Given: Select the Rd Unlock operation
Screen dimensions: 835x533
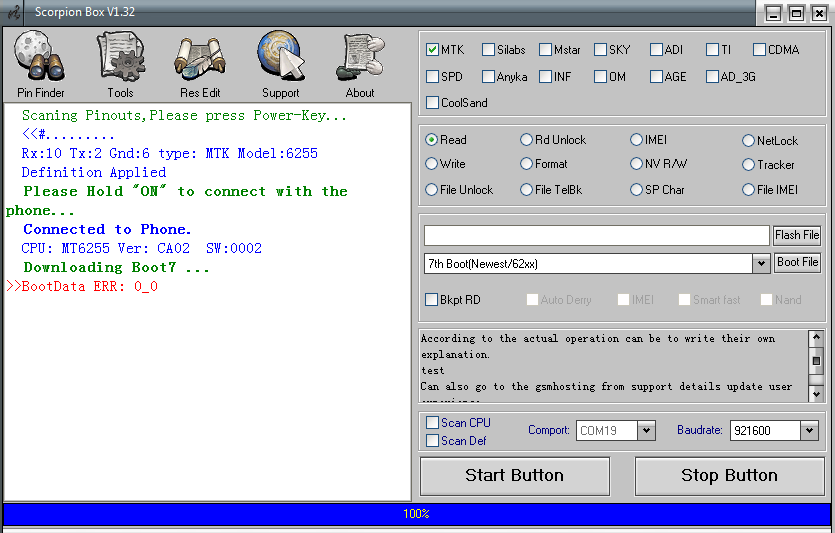Looking at the screenshot, I should 526,140.
